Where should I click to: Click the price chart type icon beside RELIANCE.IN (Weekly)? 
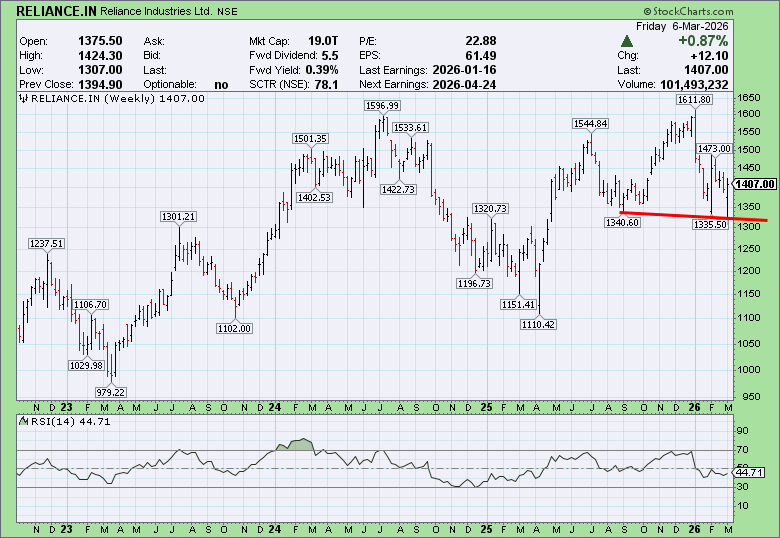24,98
